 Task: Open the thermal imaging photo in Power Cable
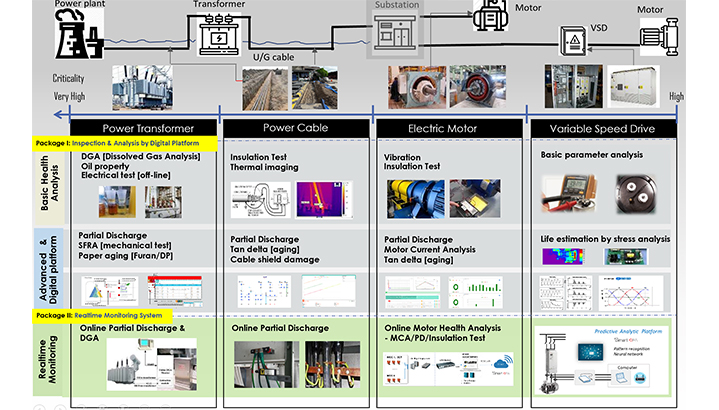coord(325,199)
